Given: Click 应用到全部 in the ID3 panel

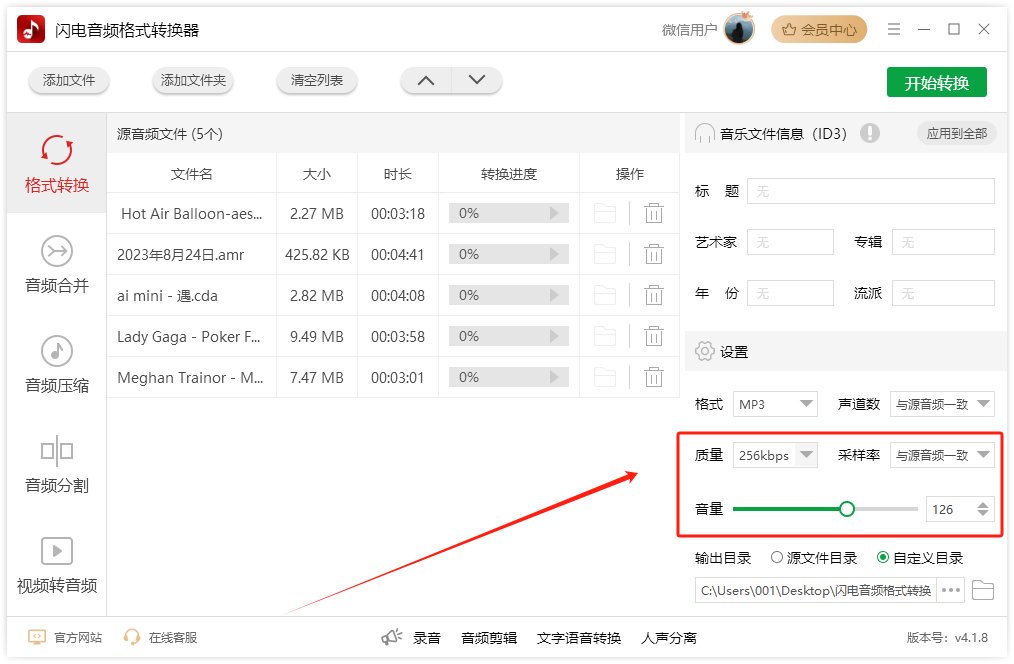Looking at the screenshot, I should pyautogui.click(x=956, y=133).
